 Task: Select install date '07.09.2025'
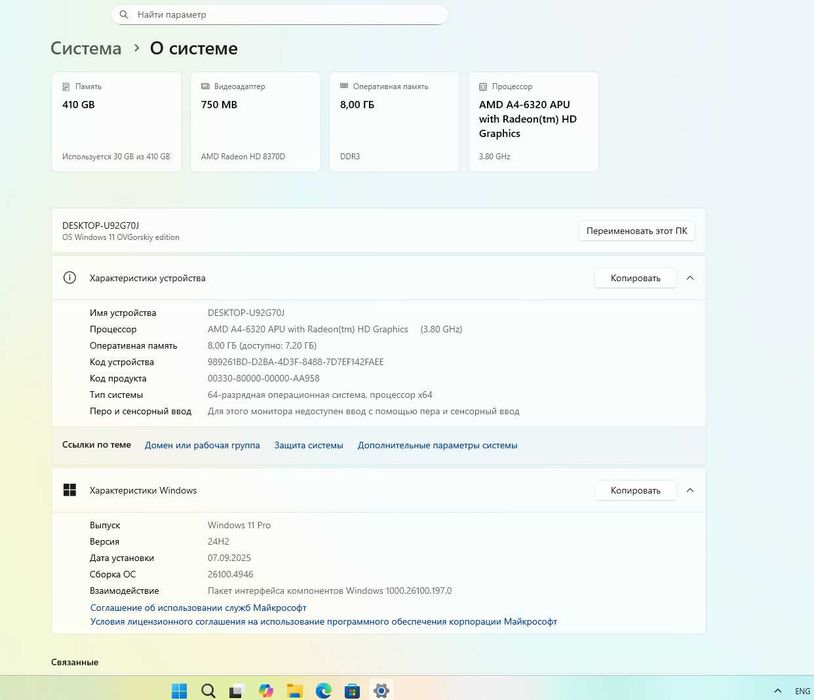coord(229,558)
